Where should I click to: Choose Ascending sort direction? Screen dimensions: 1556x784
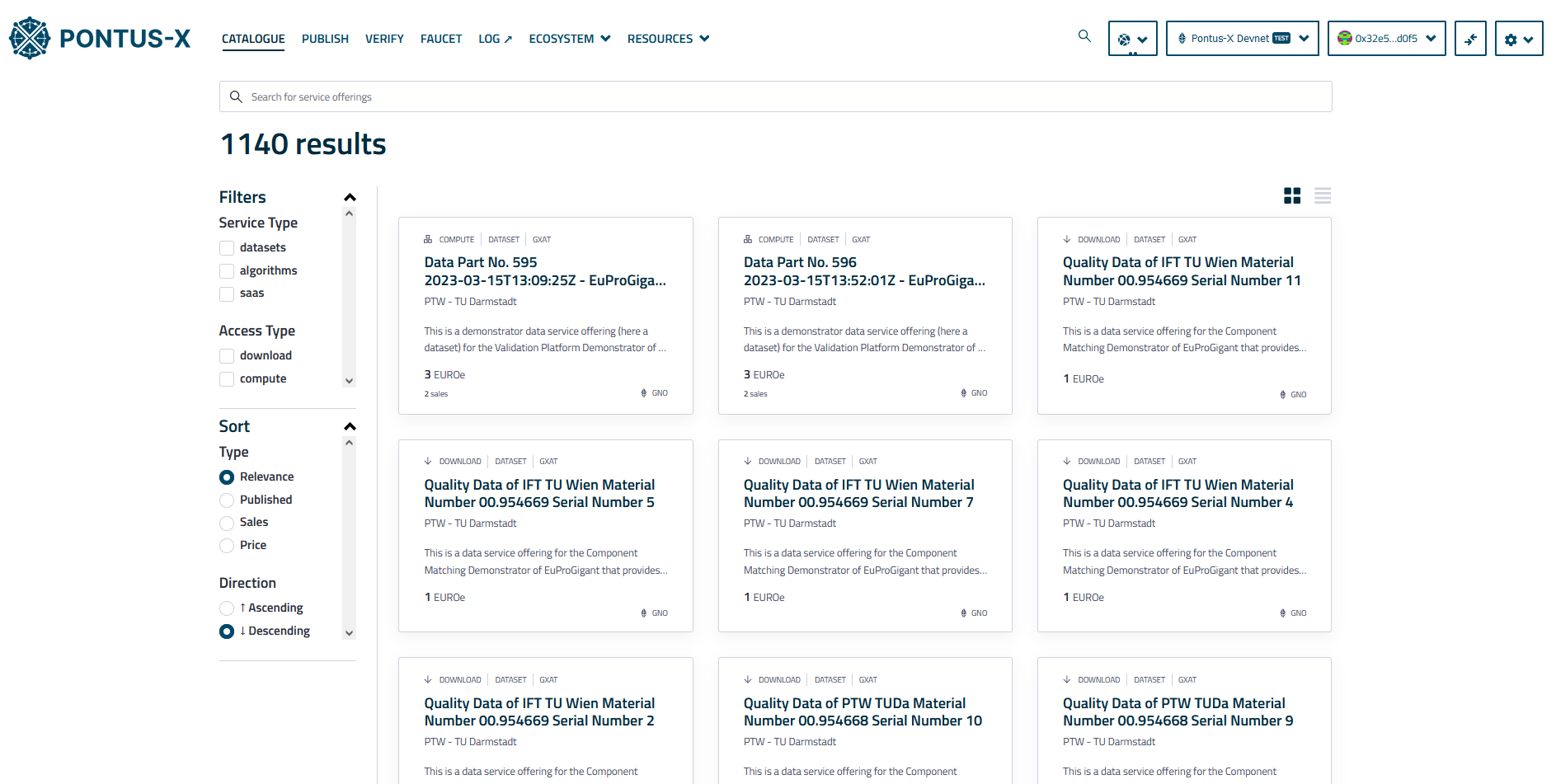(227, 608)
